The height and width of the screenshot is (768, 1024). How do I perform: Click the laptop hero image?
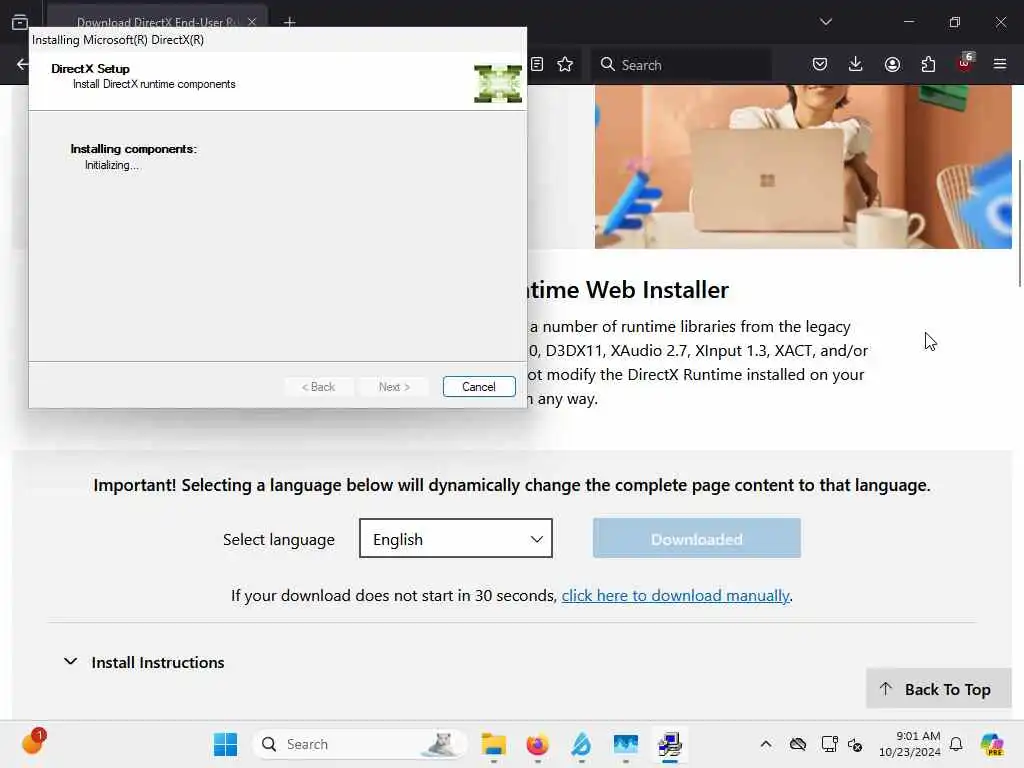(803, 167)
